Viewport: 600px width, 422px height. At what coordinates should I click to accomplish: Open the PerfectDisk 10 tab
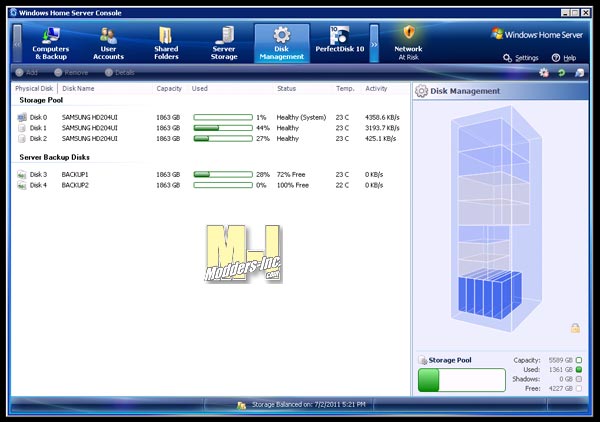pos(339,40)
